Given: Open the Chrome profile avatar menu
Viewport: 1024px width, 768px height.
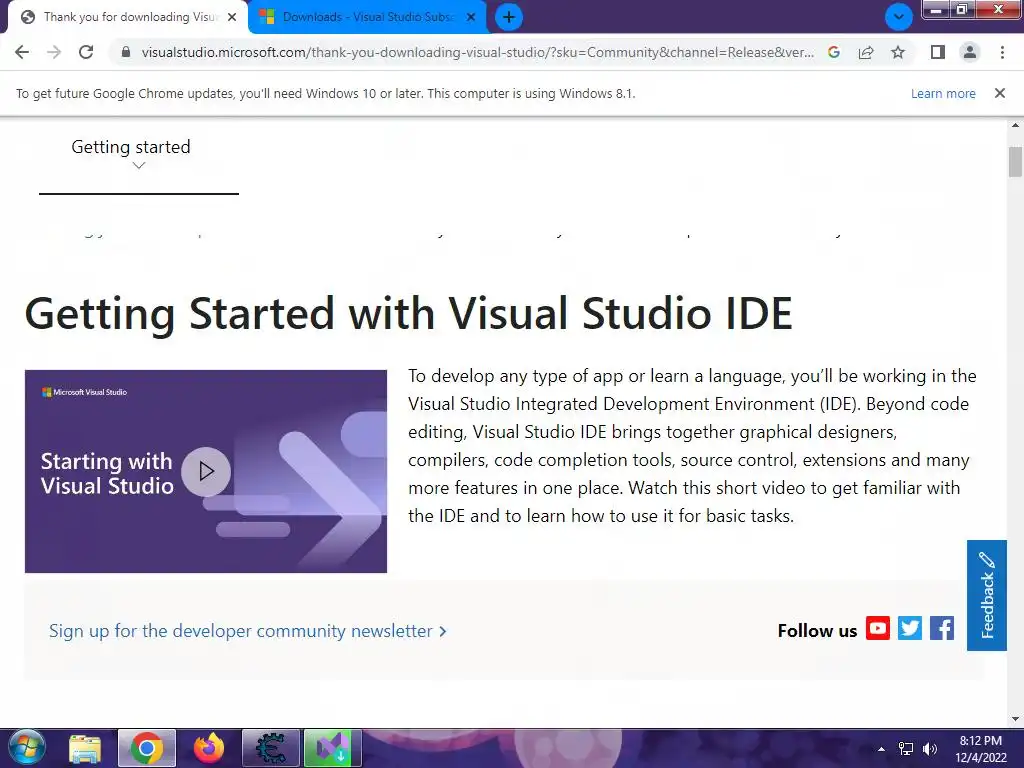Looking at the screenshot, I should click(970, 52).
